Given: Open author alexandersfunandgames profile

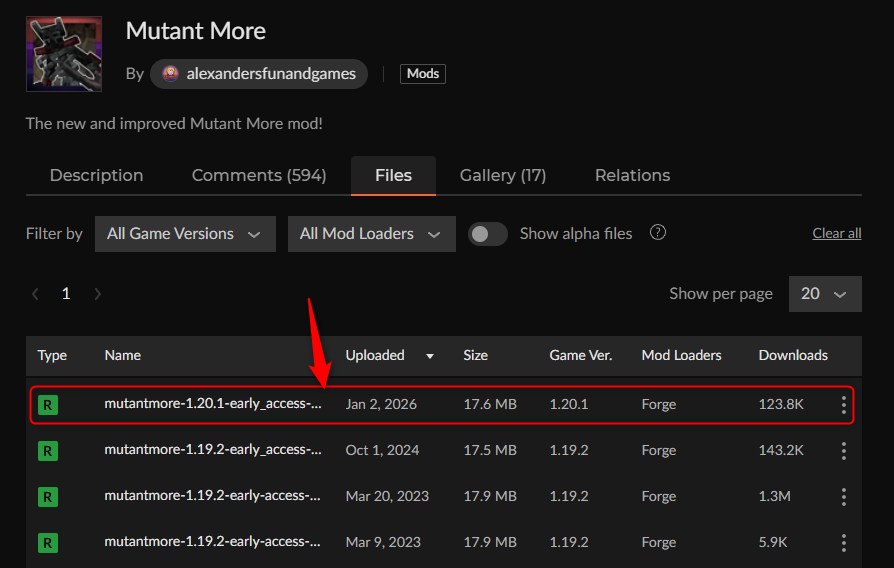Looking at the screenshot, I should point(260,74).
